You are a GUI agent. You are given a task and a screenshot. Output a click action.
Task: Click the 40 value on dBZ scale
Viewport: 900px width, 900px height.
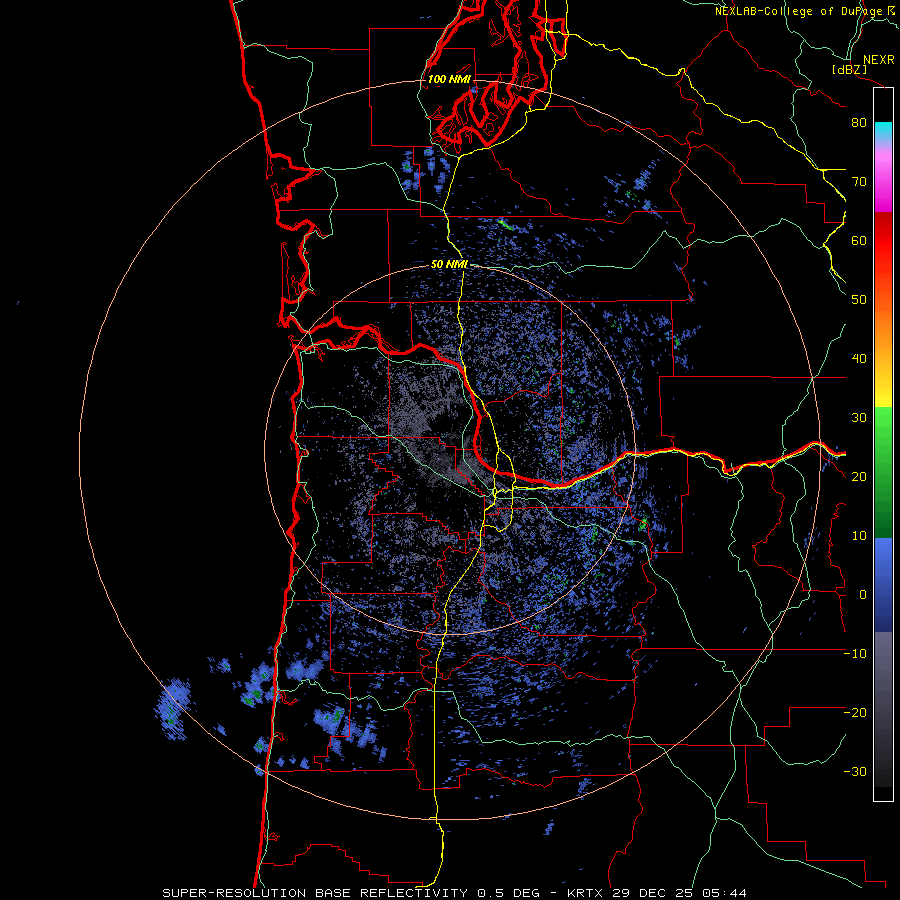click(x=859, y=359)
